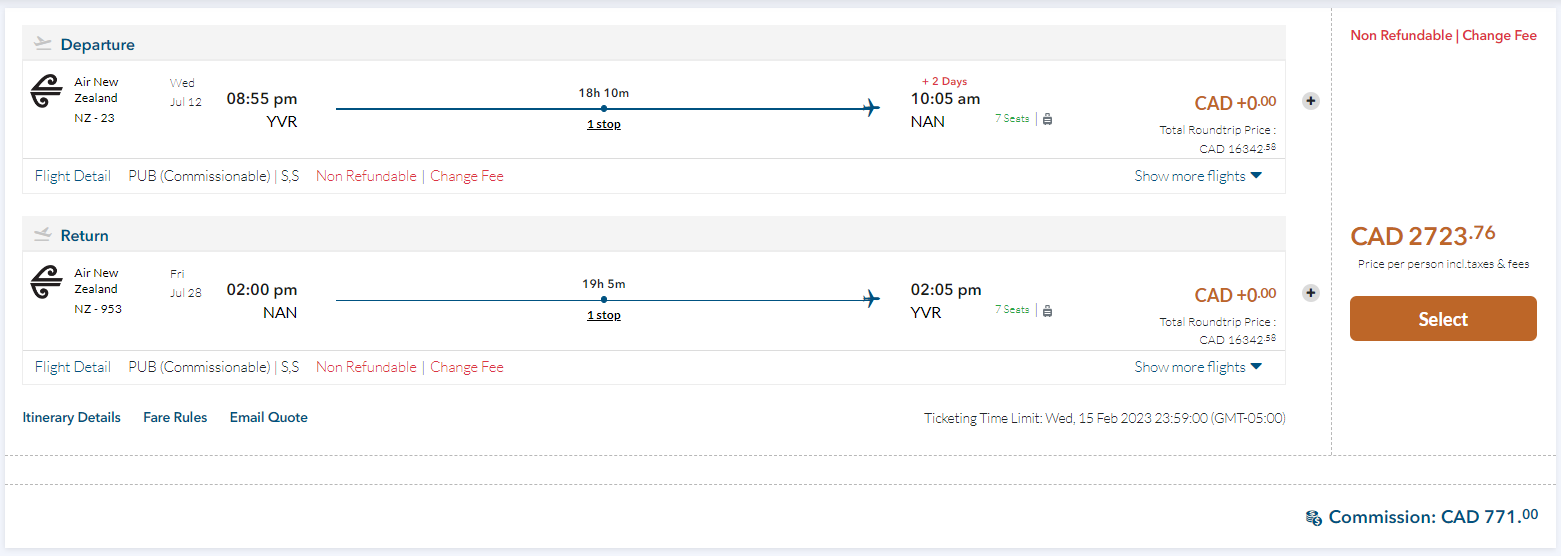View Flight Detail for the return flight
The image size is (1561, 556).
72,367
